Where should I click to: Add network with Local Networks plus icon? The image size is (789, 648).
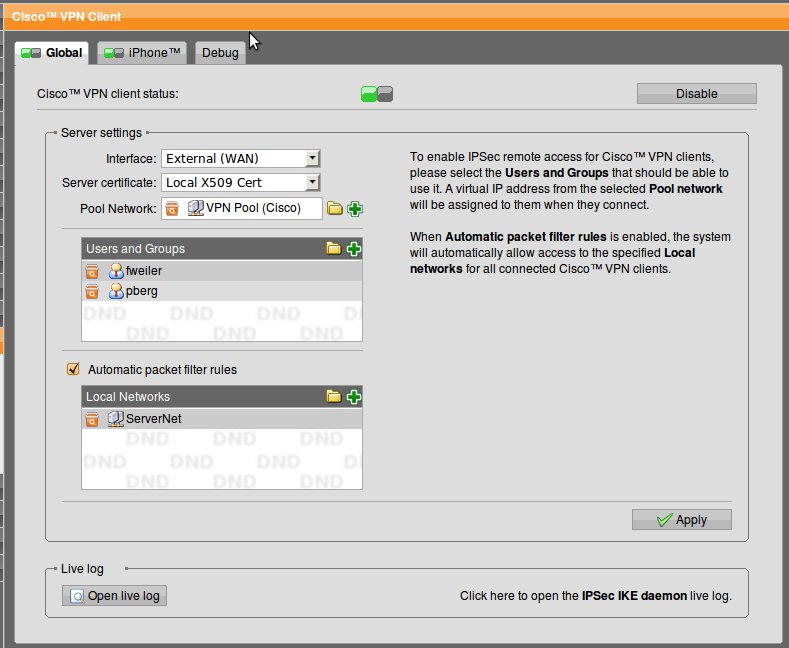click(354, 397)
